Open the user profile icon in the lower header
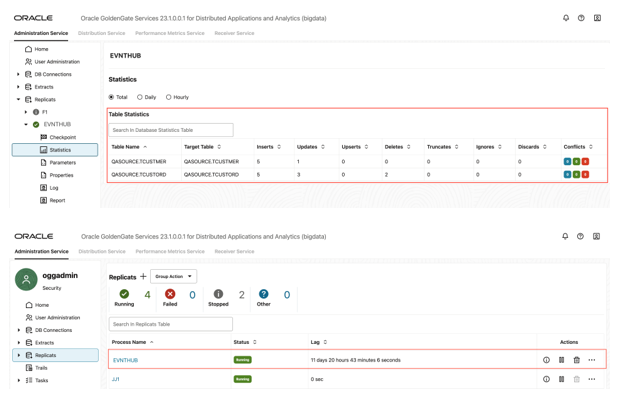The width and height of the screenshot is (622, 409). [x=596, y=236]
